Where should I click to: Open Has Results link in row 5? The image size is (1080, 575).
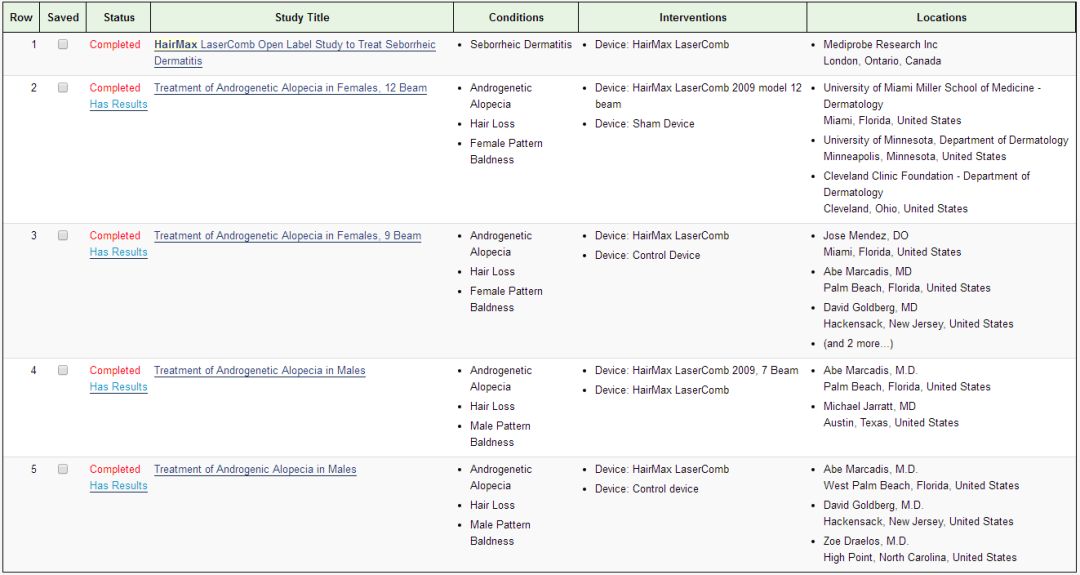118,486
